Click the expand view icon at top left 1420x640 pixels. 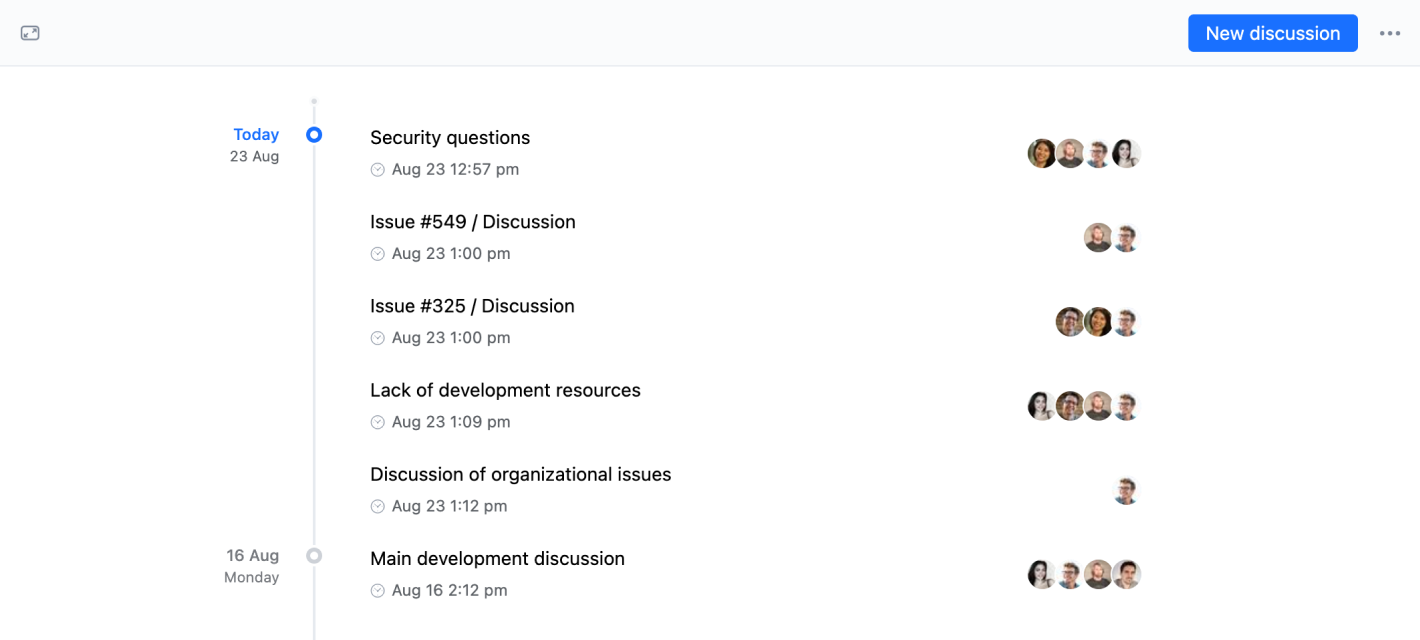(30, 33)
